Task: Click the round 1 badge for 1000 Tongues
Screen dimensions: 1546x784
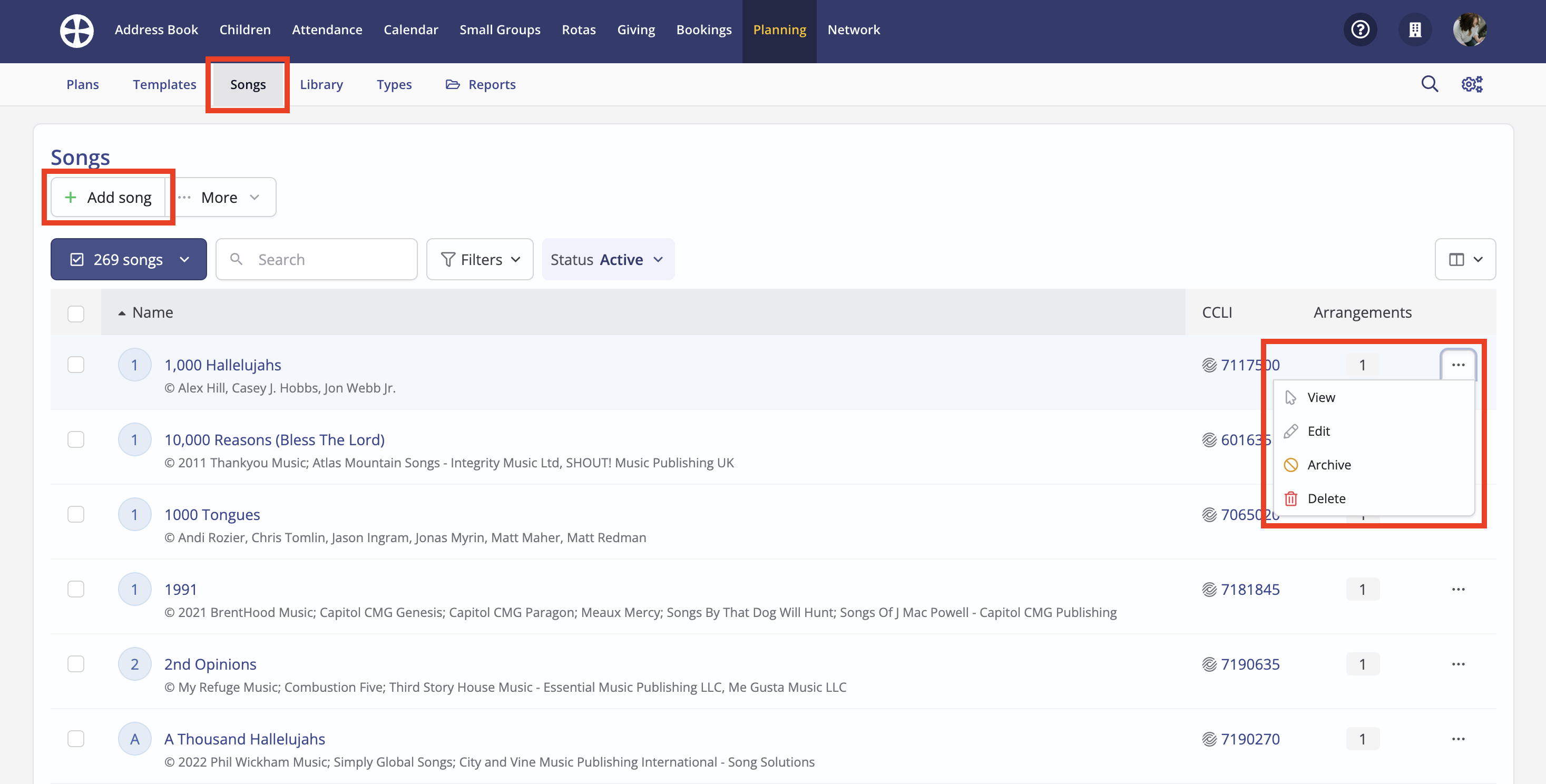Action: click(134, 514)
